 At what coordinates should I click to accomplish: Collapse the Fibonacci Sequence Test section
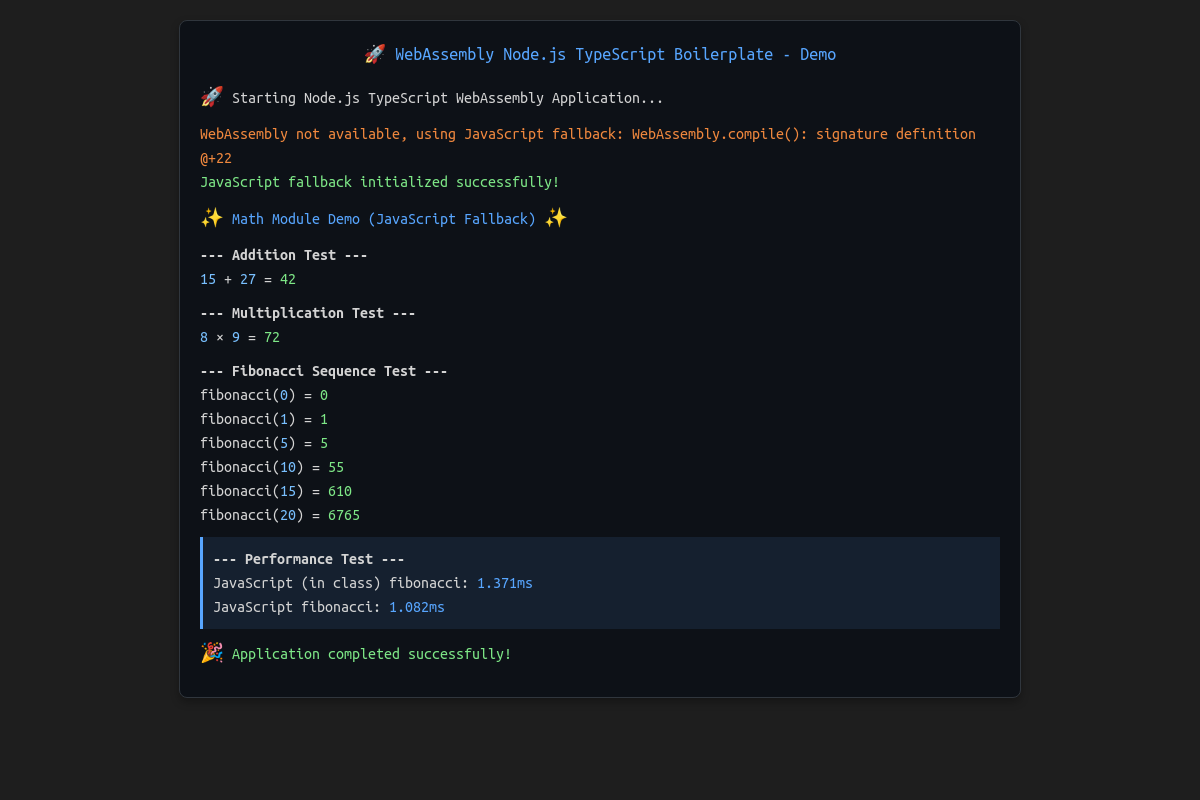324,370
